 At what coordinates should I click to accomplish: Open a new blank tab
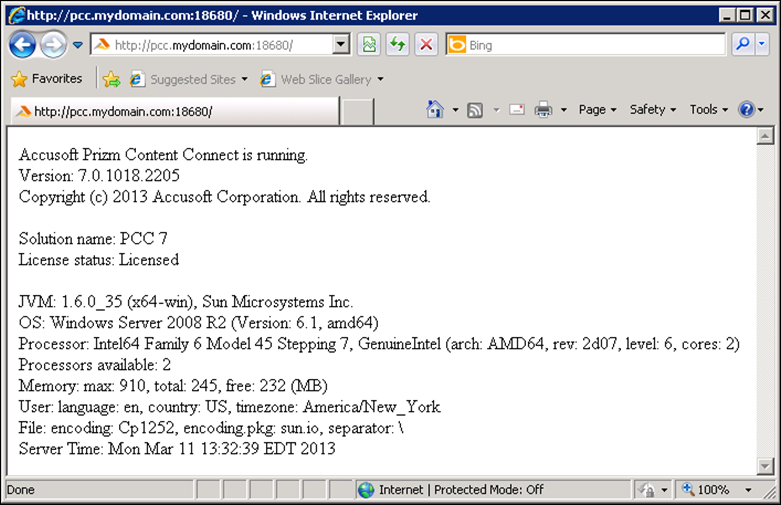coord(358,111)
